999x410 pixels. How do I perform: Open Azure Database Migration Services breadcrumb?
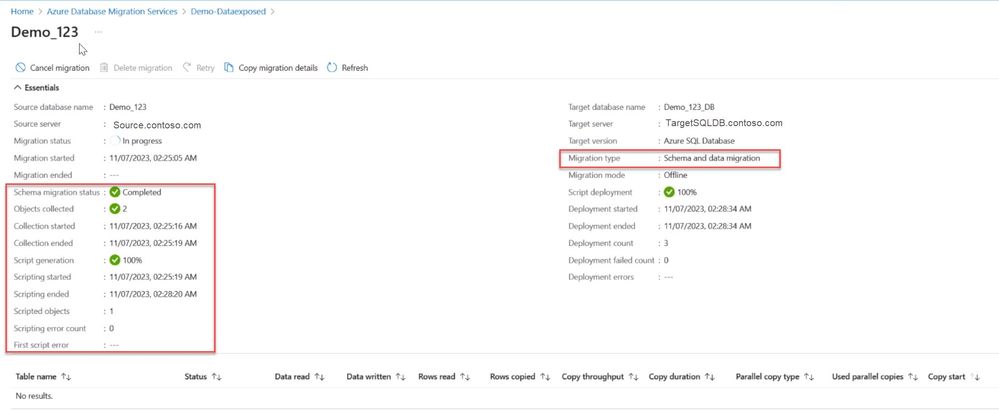point(112,11)
